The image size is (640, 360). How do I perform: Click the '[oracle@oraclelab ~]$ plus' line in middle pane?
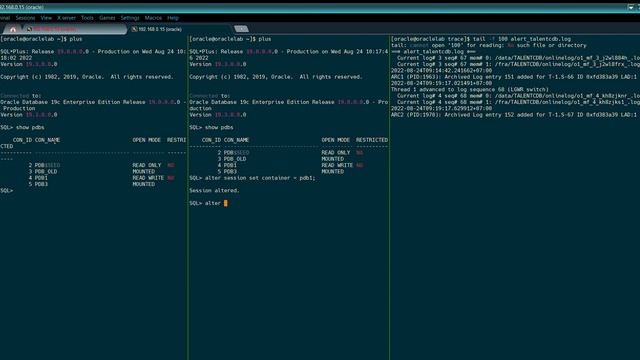click(230, 39)
